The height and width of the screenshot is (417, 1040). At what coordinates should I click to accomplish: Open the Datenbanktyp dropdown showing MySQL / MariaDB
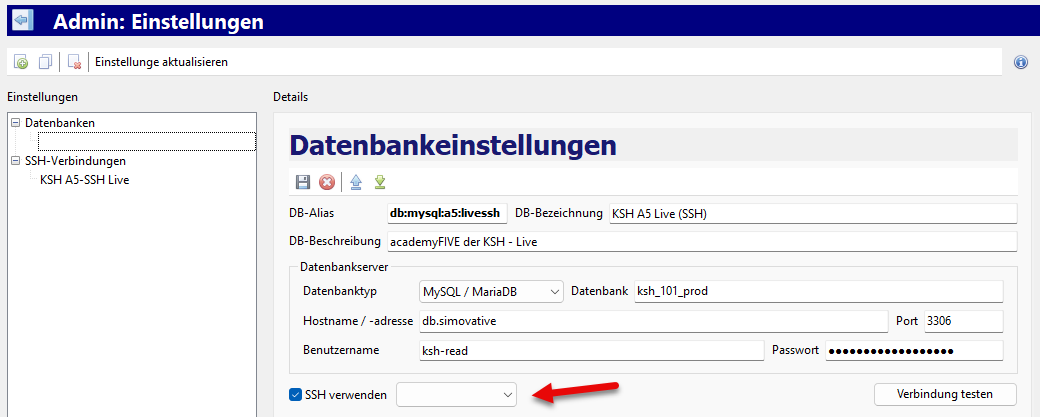(x=492, y=292)
